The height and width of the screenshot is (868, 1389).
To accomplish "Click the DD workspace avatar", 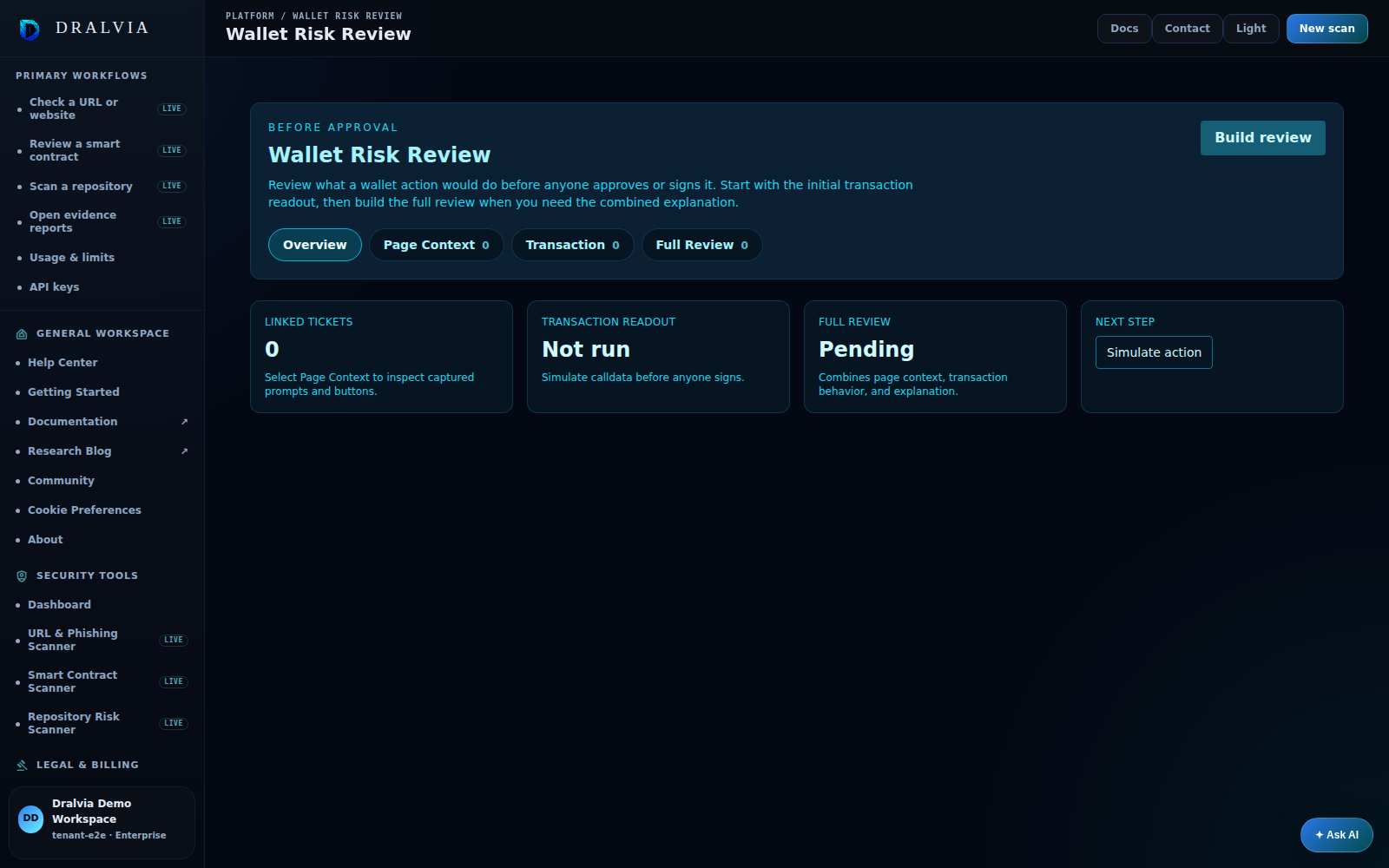I will [x=31, y=819].
